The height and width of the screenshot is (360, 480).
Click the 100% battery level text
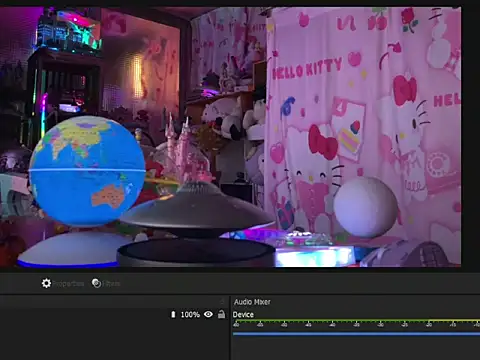(x=190, y=314)
